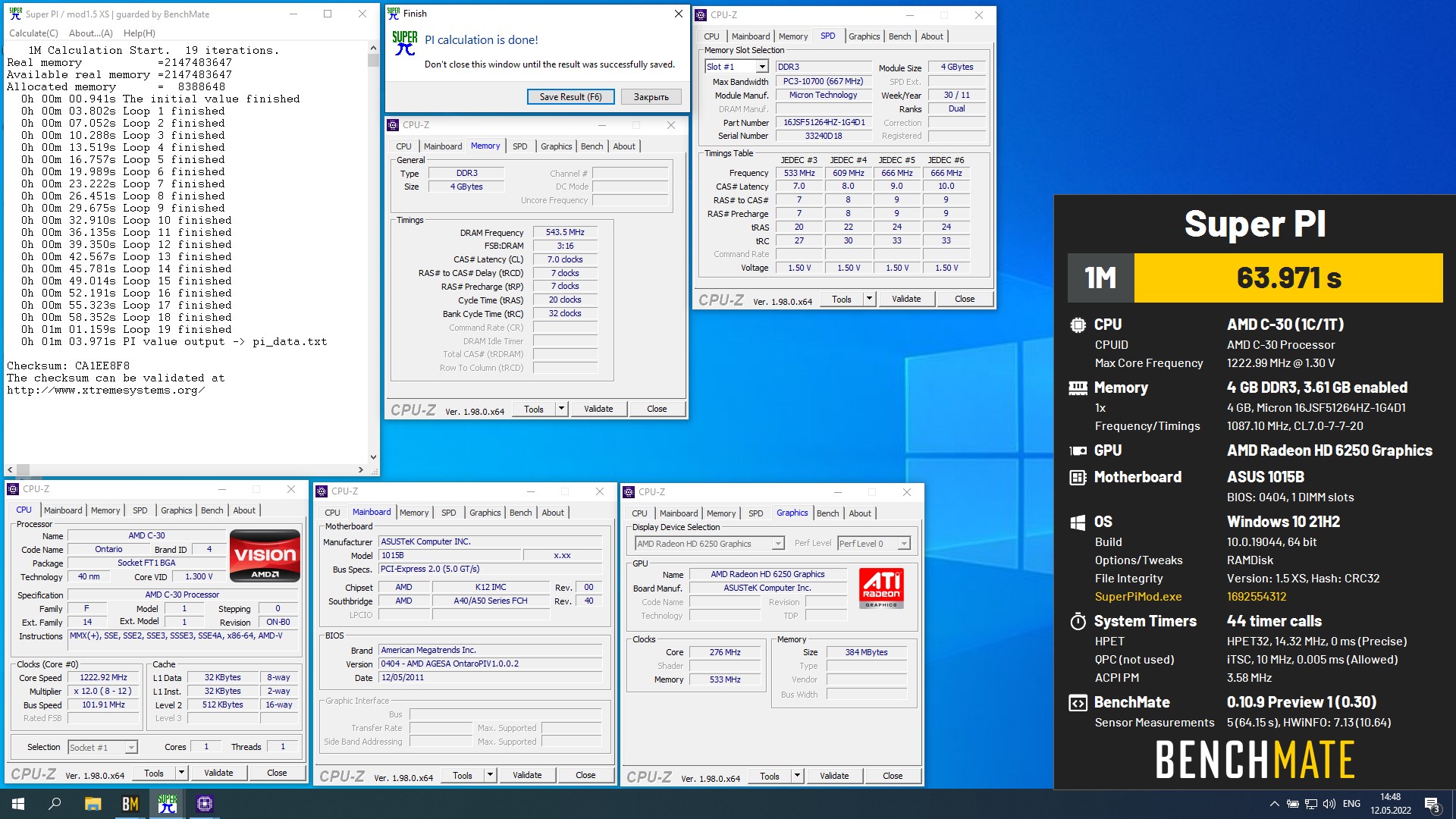Expand Tools arrow in Mainboard CPU-Z window
This screenshot has width=1456, height=819.
490,775
